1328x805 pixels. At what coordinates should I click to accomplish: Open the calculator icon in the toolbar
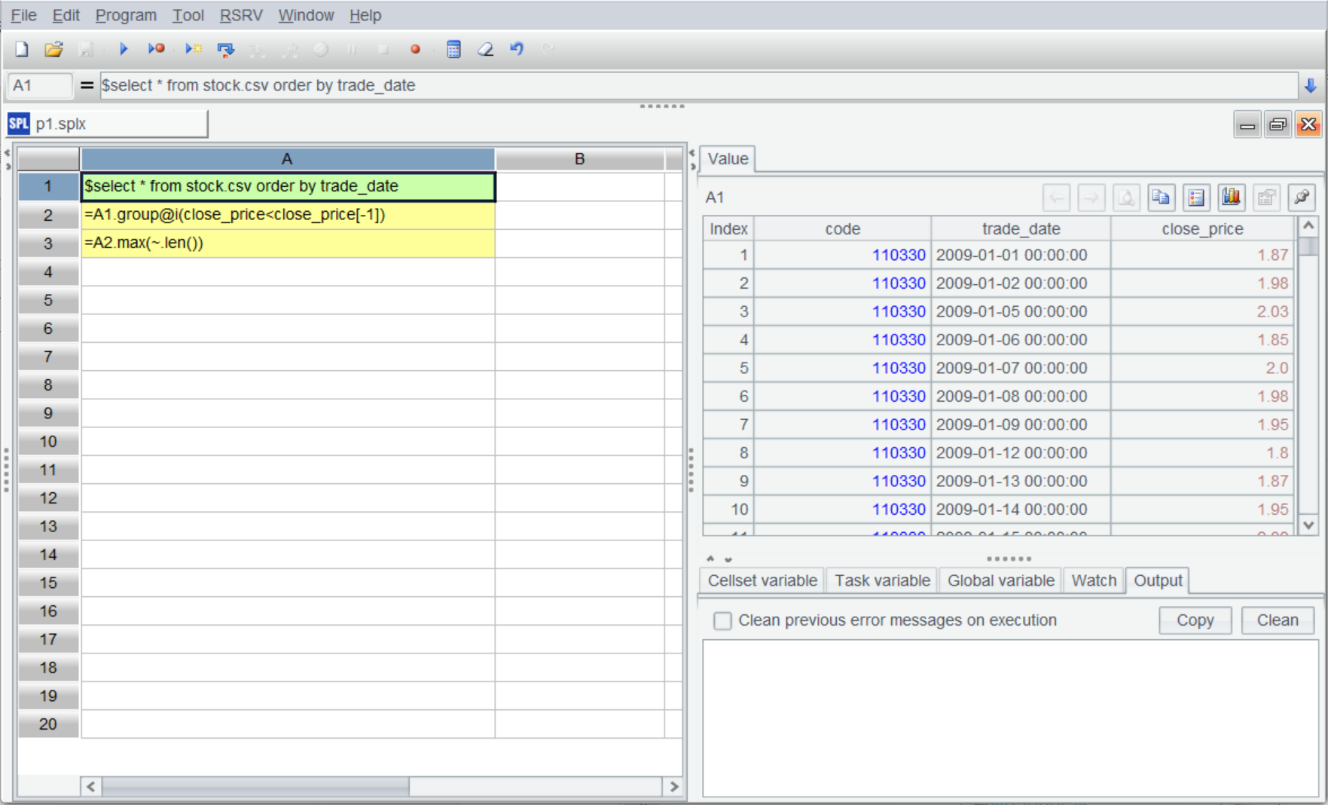[x=453, y=49]
